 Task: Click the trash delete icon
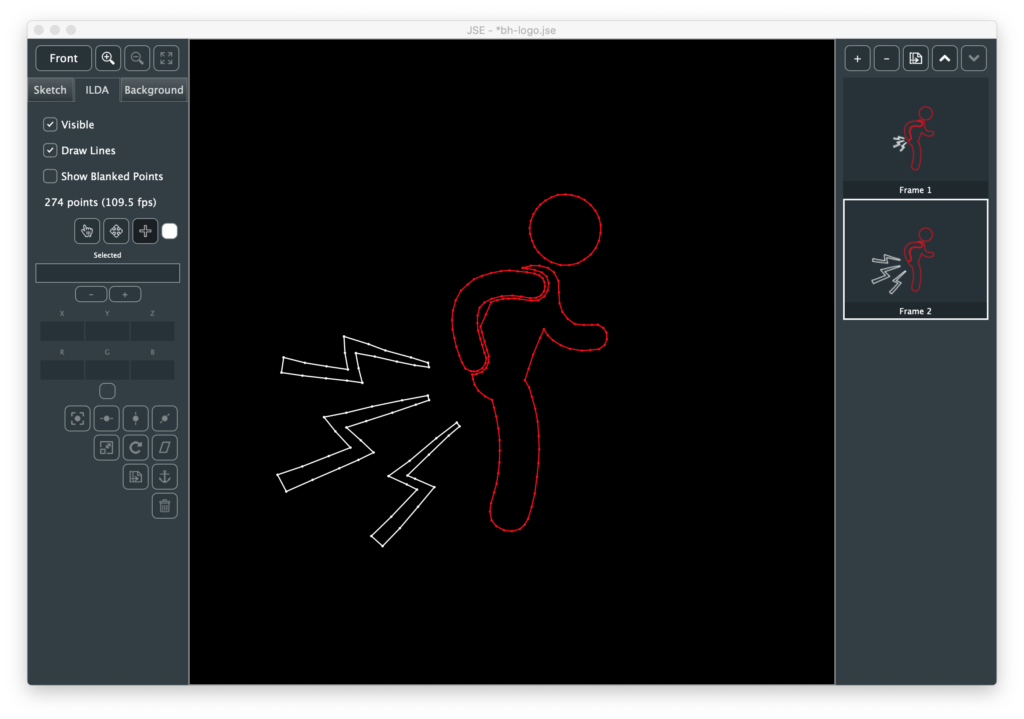click(165, 506)
